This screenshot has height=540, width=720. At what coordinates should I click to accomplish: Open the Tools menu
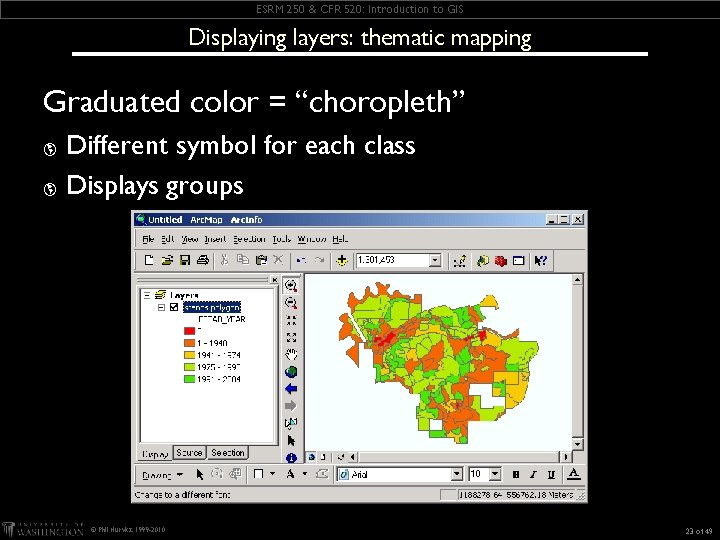(x=281, y=239)
